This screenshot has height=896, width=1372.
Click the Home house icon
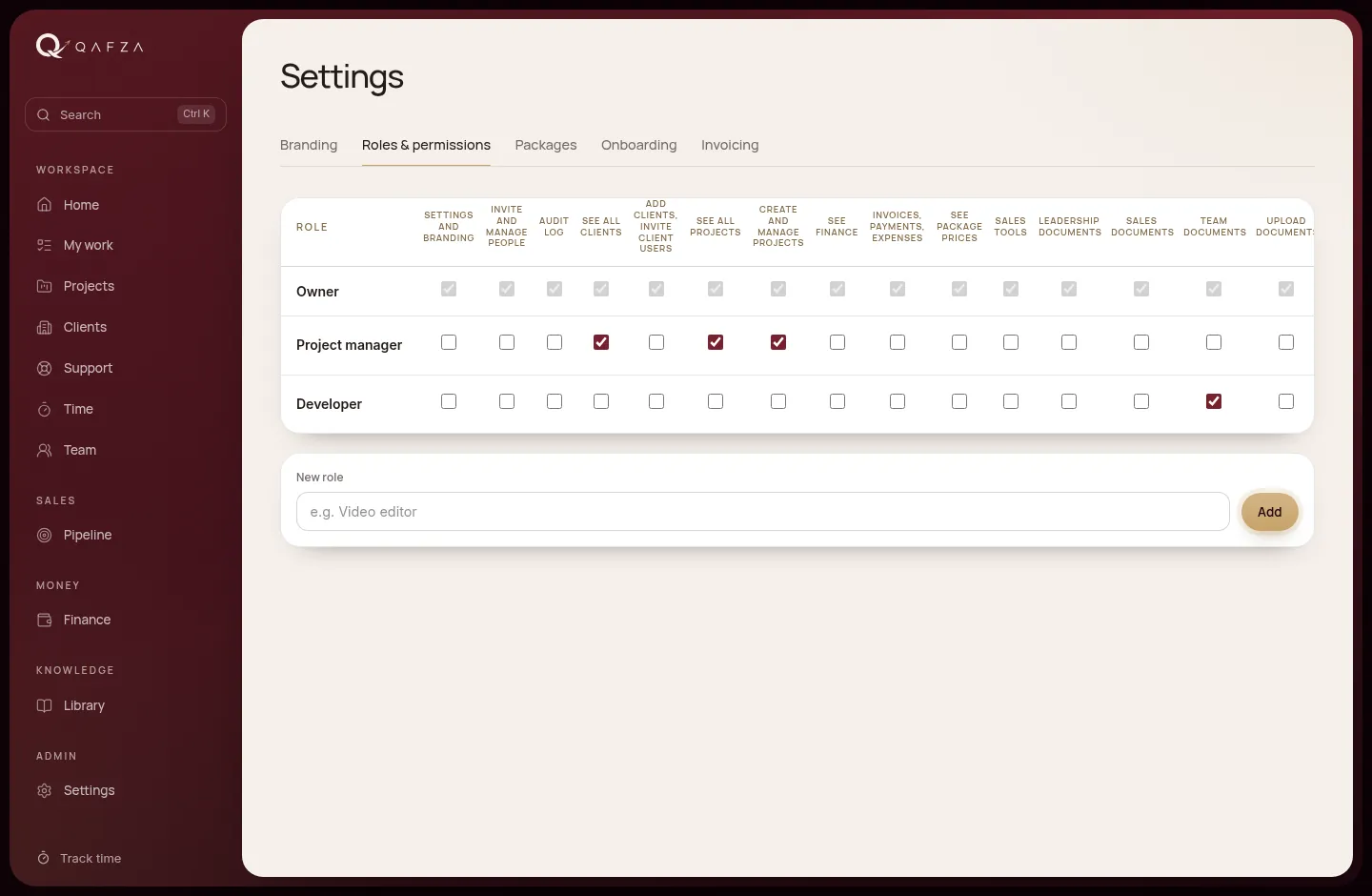click(x=44, y=205)
